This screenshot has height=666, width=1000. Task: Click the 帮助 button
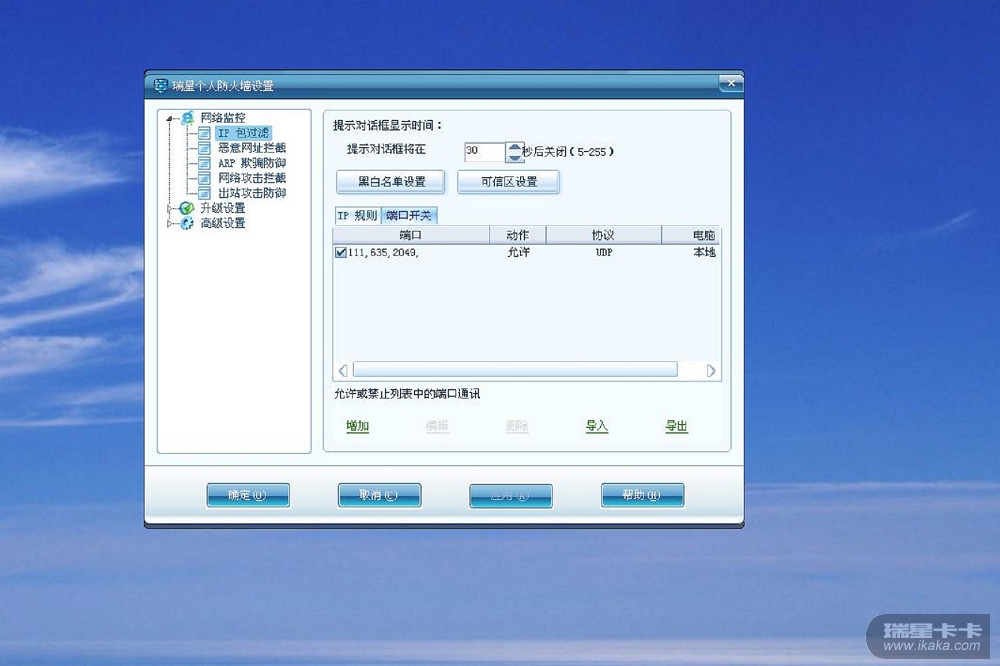(x=642, y=495)
